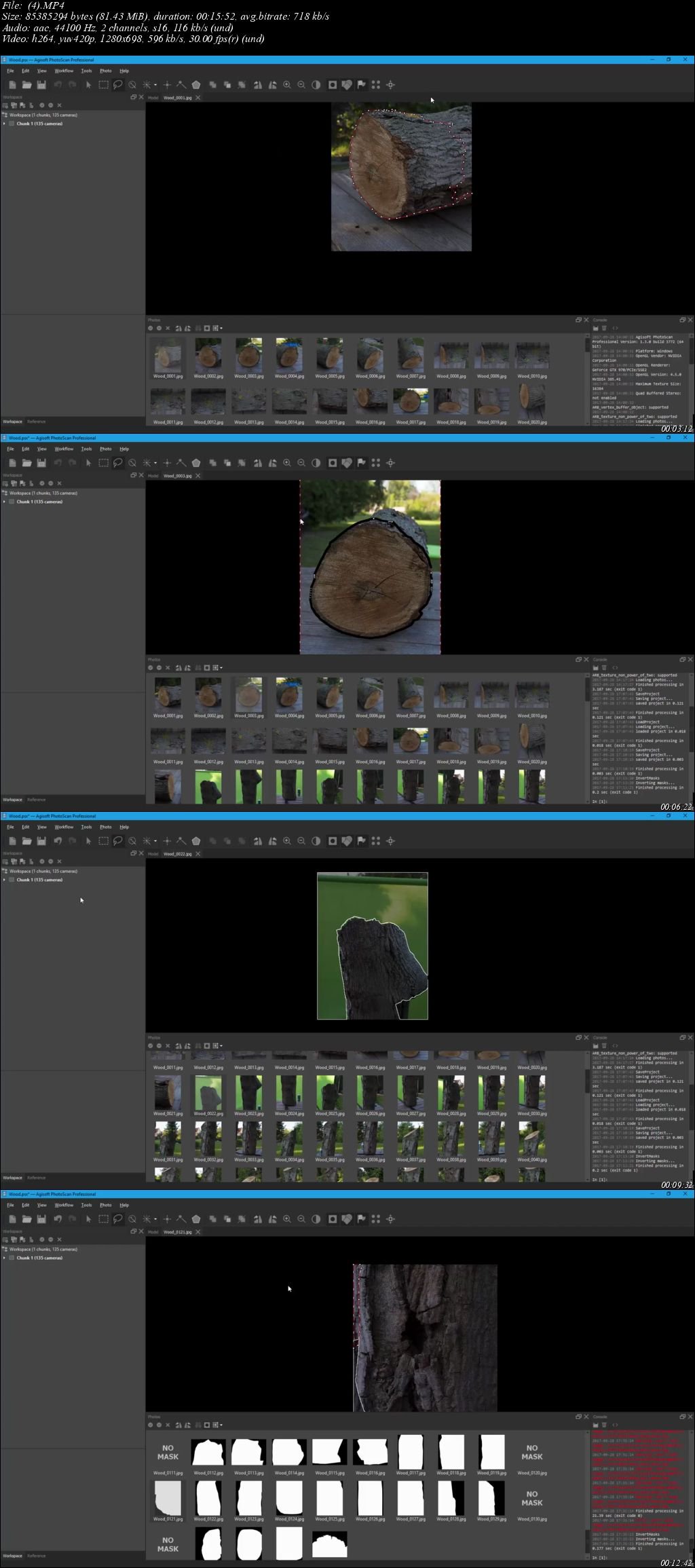This screenshot has width=695, height=1568.
Task: Click Subtract Selection icon in Wood_0003.jpg window
Action: pyautogui.click(x=227, y=463)
